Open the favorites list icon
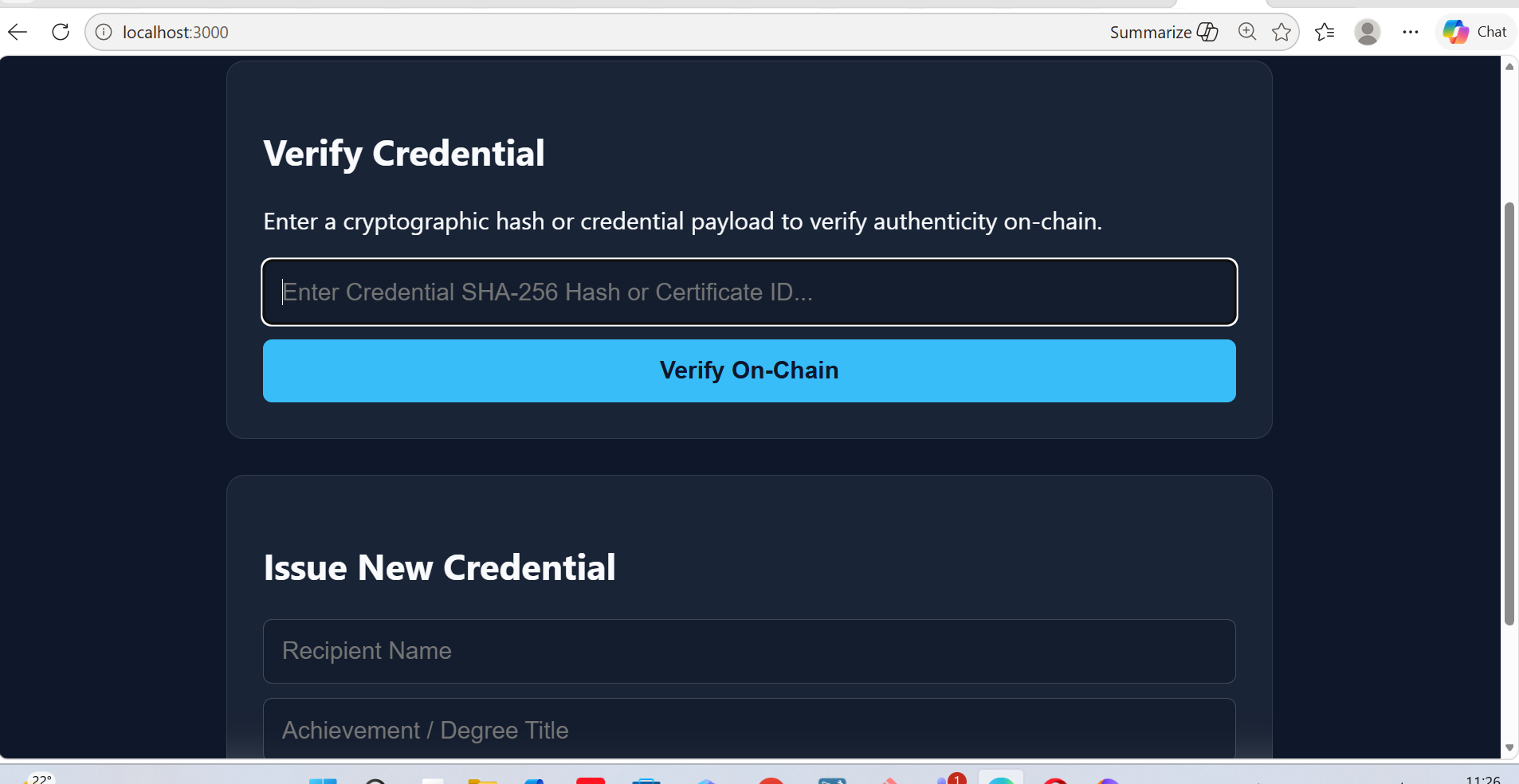 tap(1325, 32)
